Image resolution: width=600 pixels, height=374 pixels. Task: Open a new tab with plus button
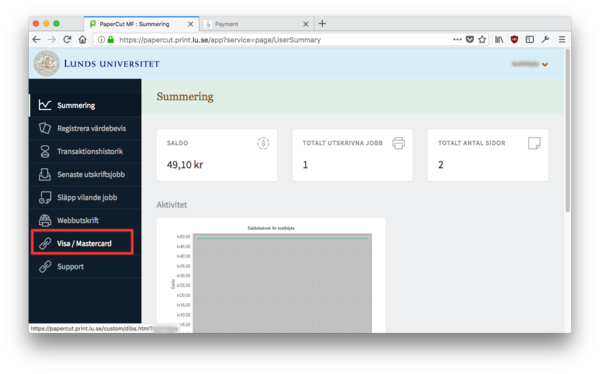coord(322,24)
